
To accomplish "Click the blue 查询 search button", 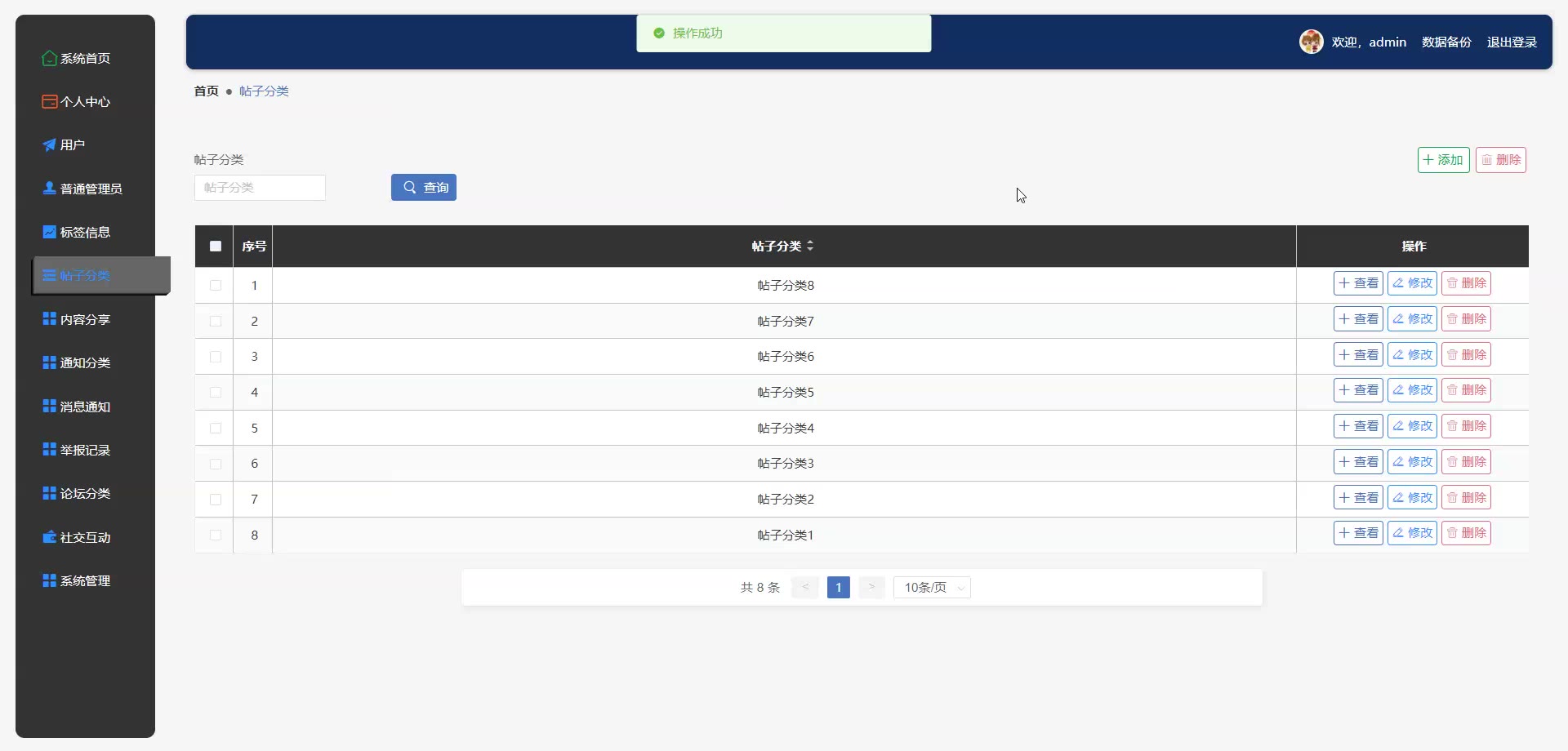I will coord(424,187).
